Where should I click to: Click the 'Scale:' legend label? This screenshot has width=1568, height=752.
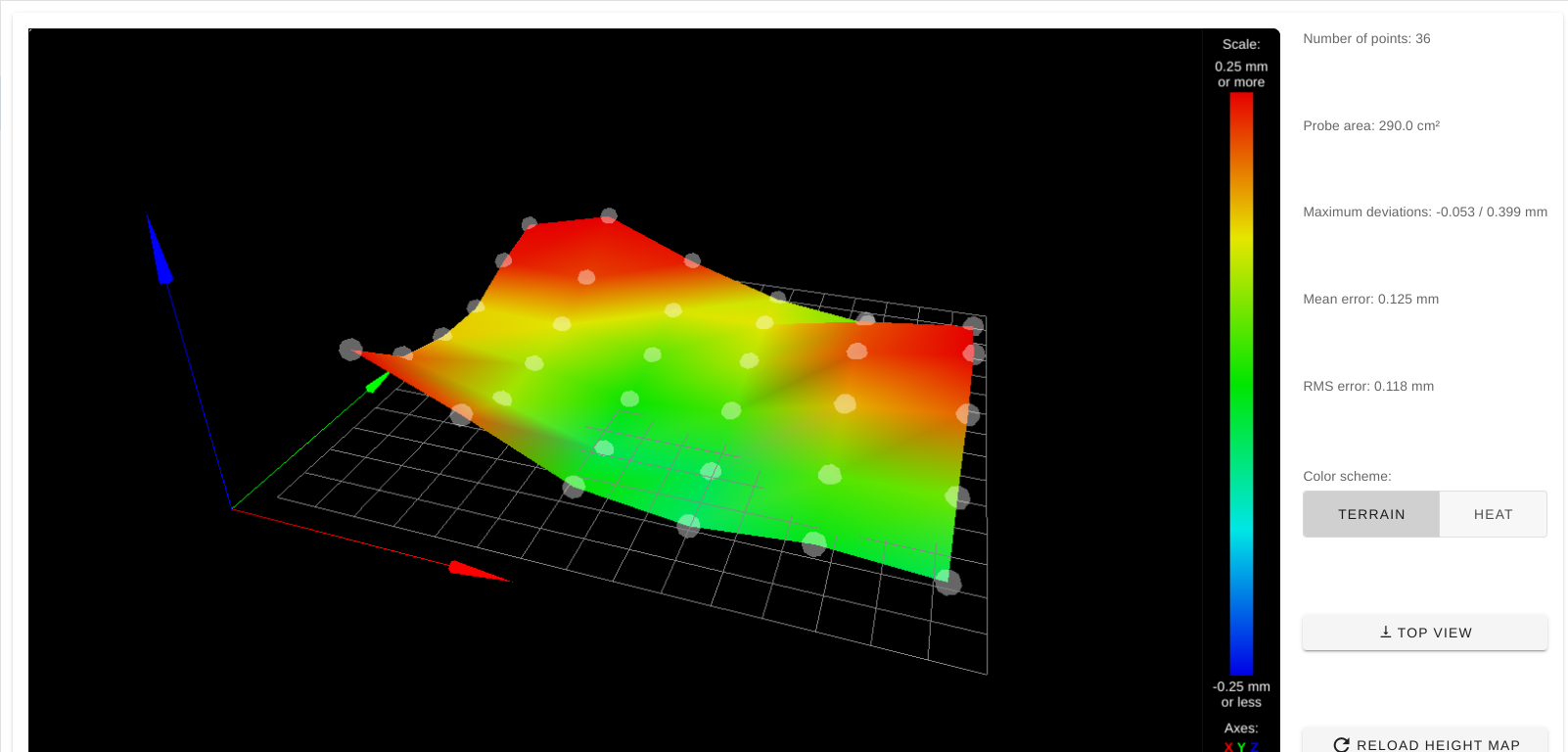pos(1241,44)
